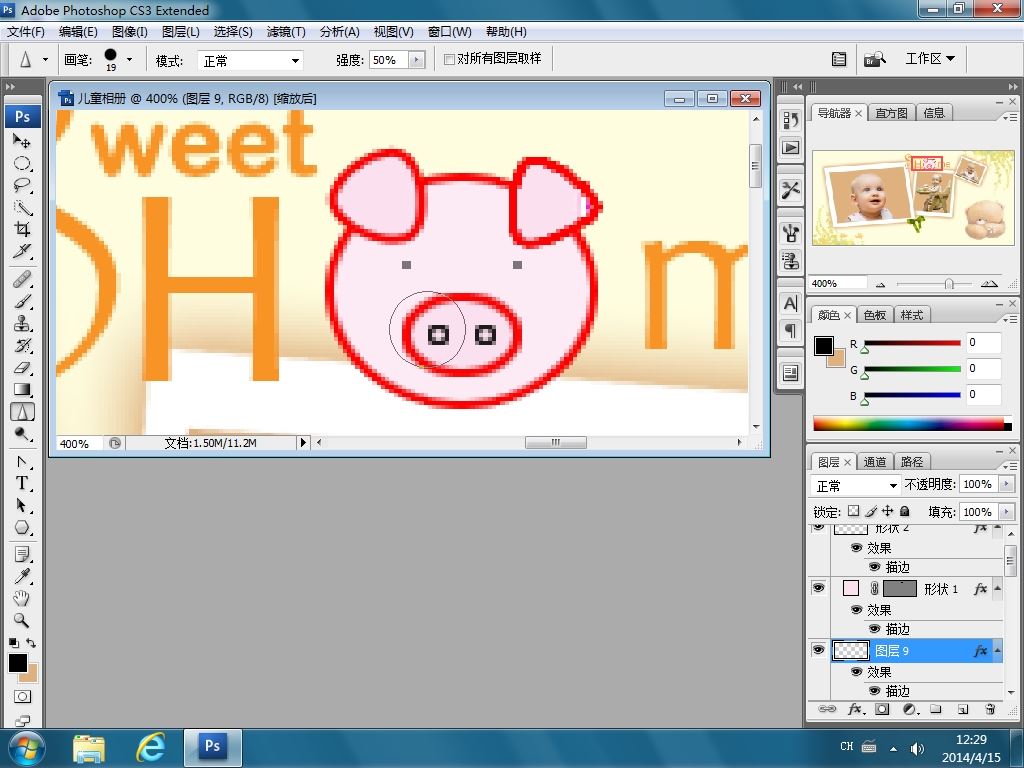Launch Adobe Bridge from options bar
Screen dimensions: 1024x768
pos(874,59)
